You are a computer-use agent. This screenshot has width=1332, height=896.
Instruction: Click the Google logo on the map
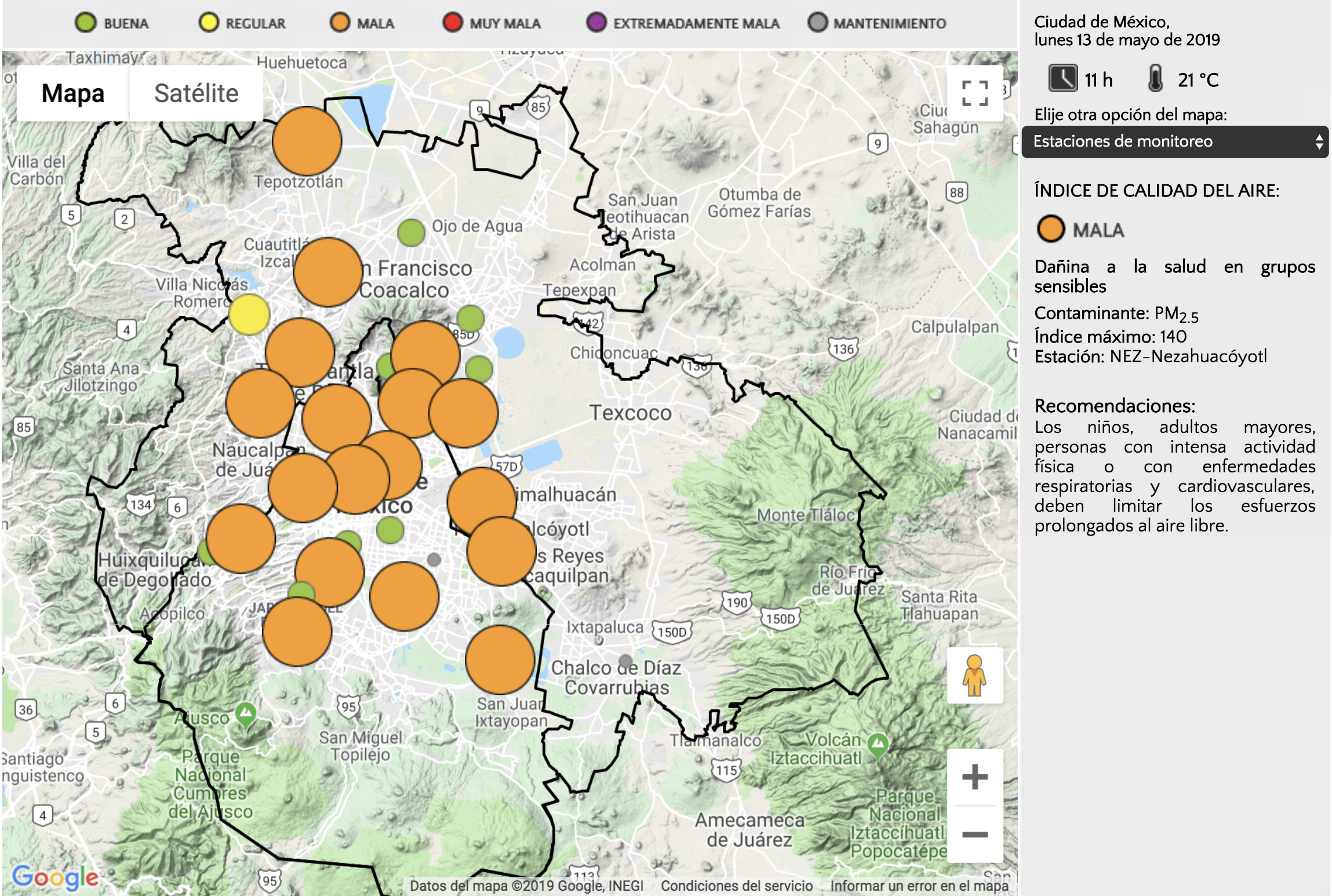[x=56, y=877]
